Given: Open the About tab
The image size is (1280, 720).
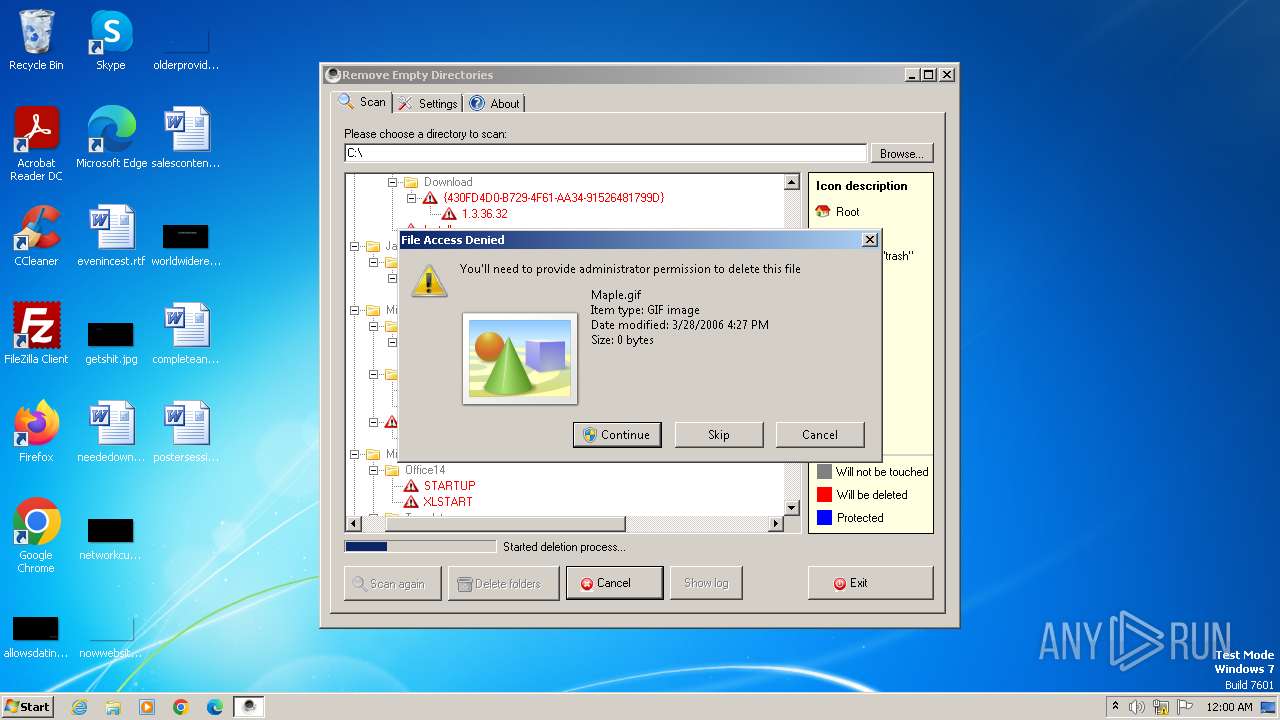Looking at the screenshot, I should pos(494,103).
